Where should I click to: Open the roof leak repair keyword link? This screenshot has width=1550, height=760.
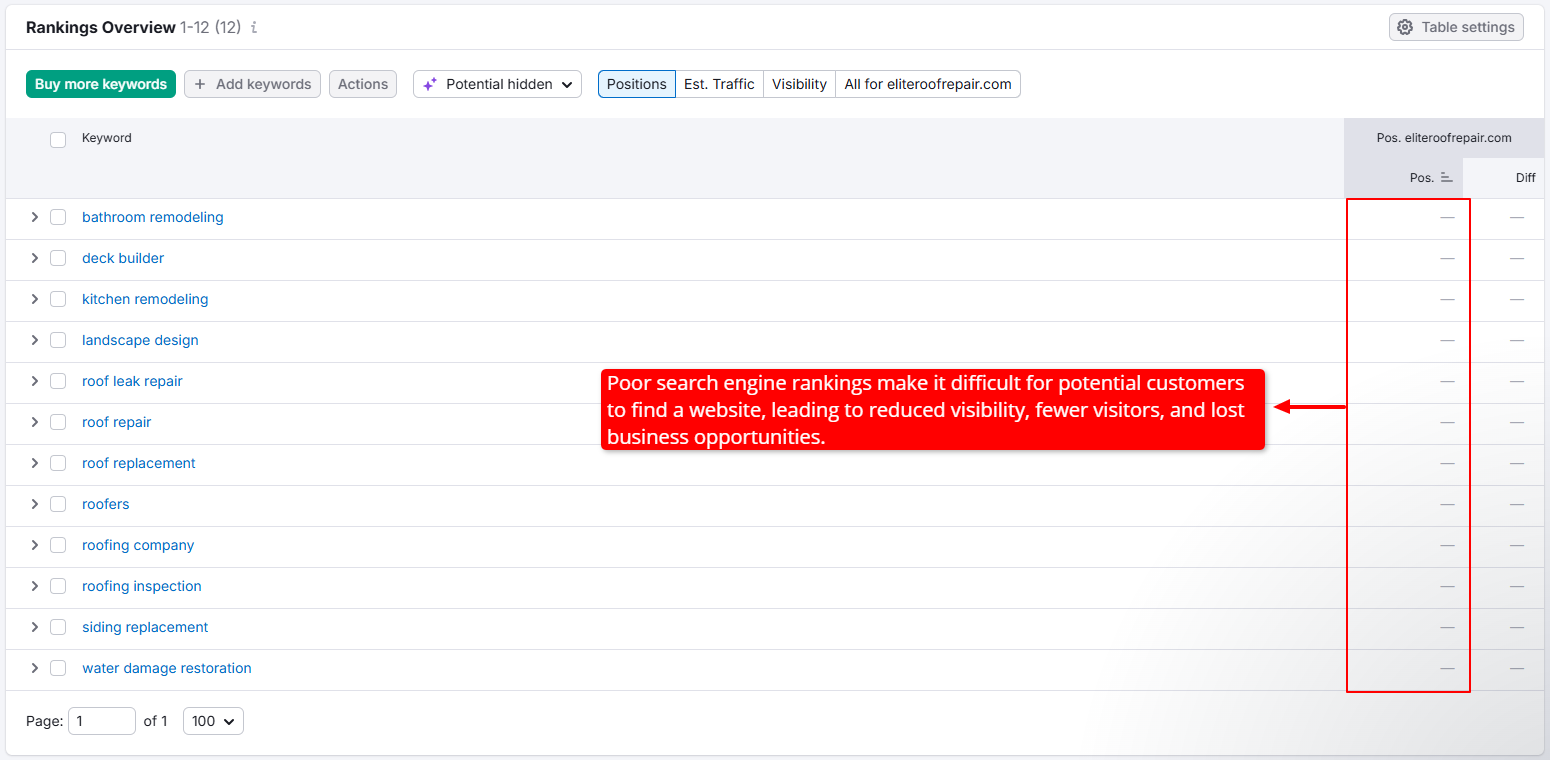[132, 381]
